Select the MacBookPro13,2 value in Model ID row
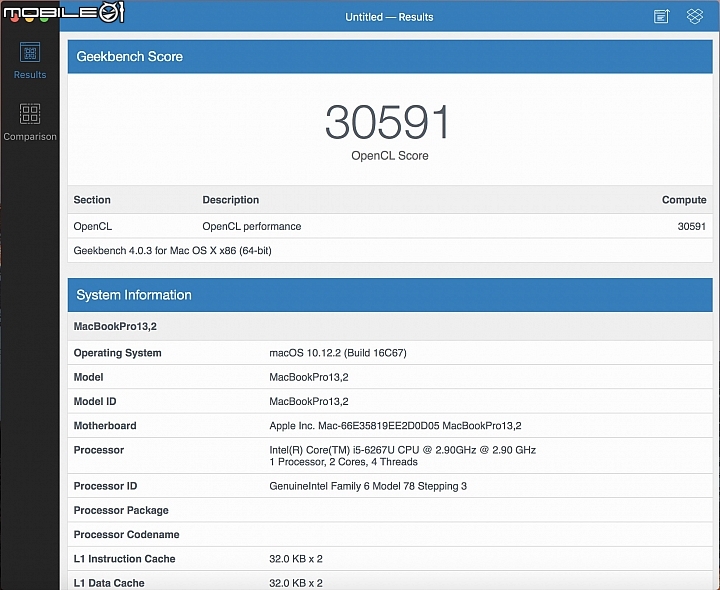720x590 pixels. (x=309, y=402)
